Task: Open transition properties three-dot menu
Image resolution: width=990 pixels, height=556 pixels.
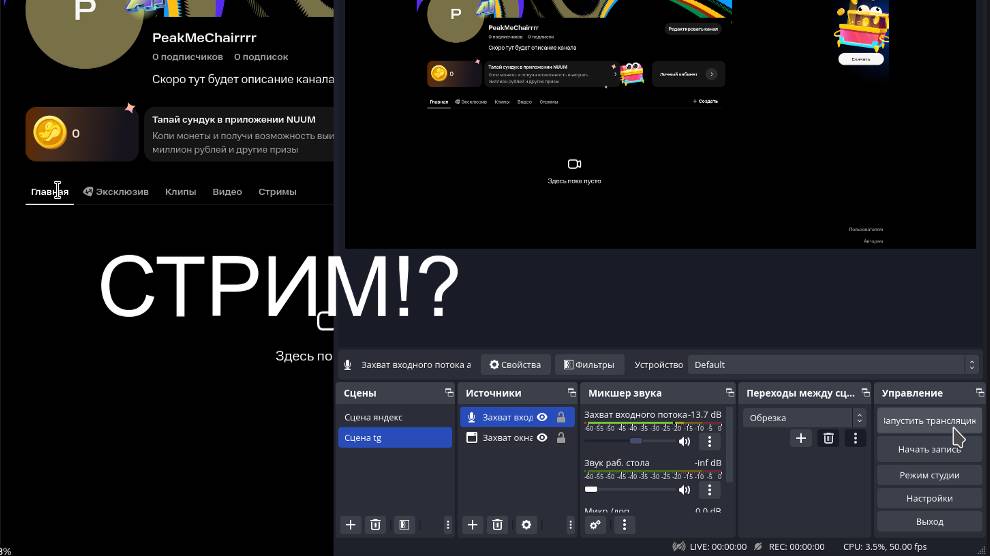Action: (856, 438)
